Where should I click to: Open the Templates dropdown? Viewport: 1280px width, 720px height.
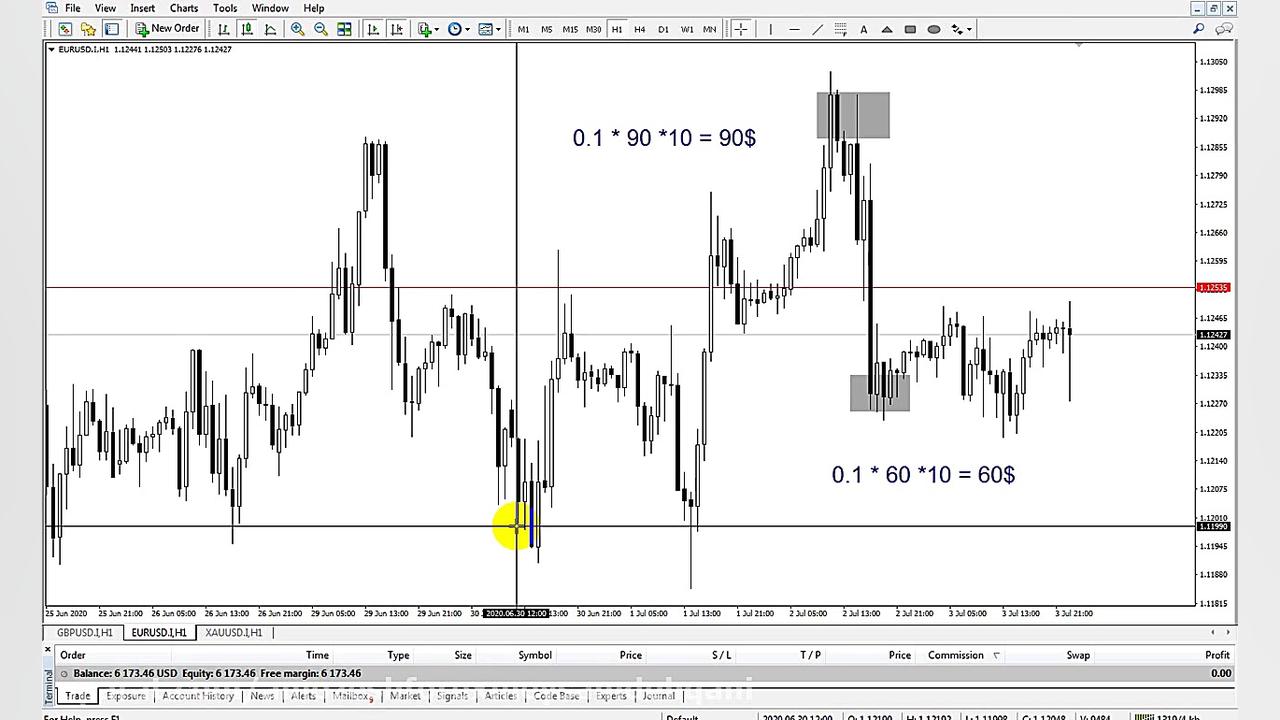489,29
